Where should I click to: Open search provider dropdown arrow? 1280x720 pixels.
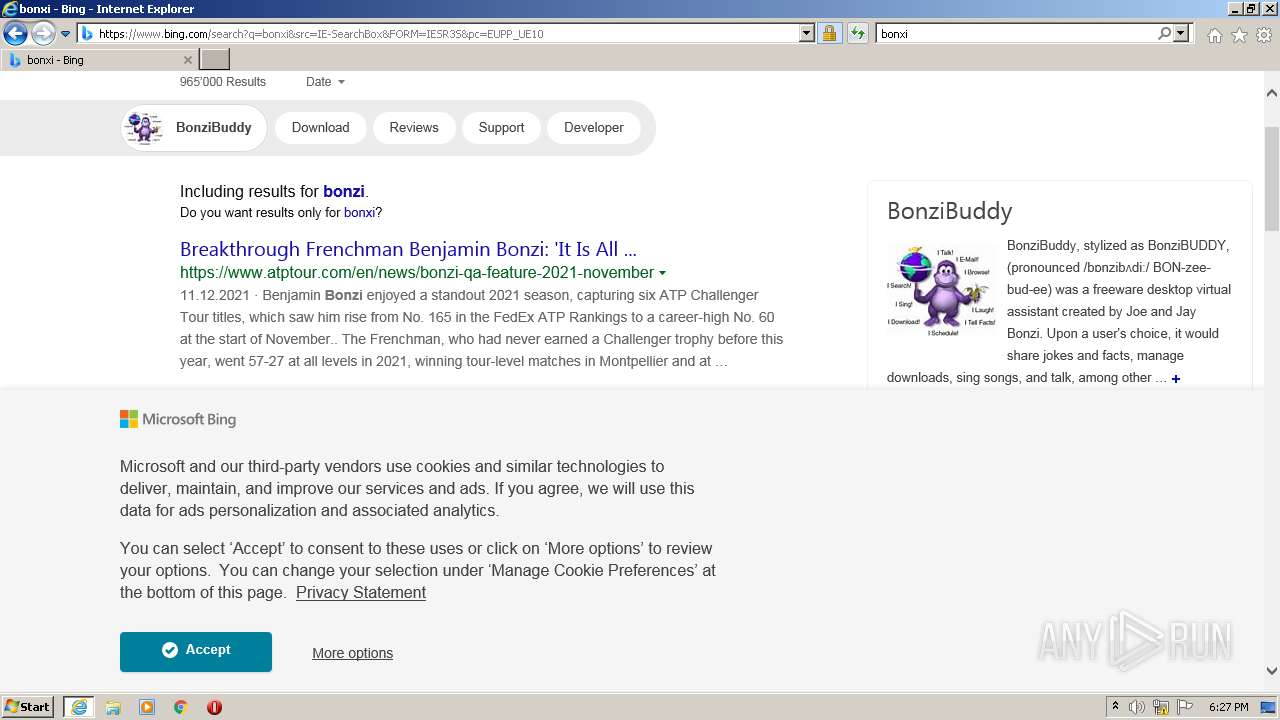tap(1181, 33)
